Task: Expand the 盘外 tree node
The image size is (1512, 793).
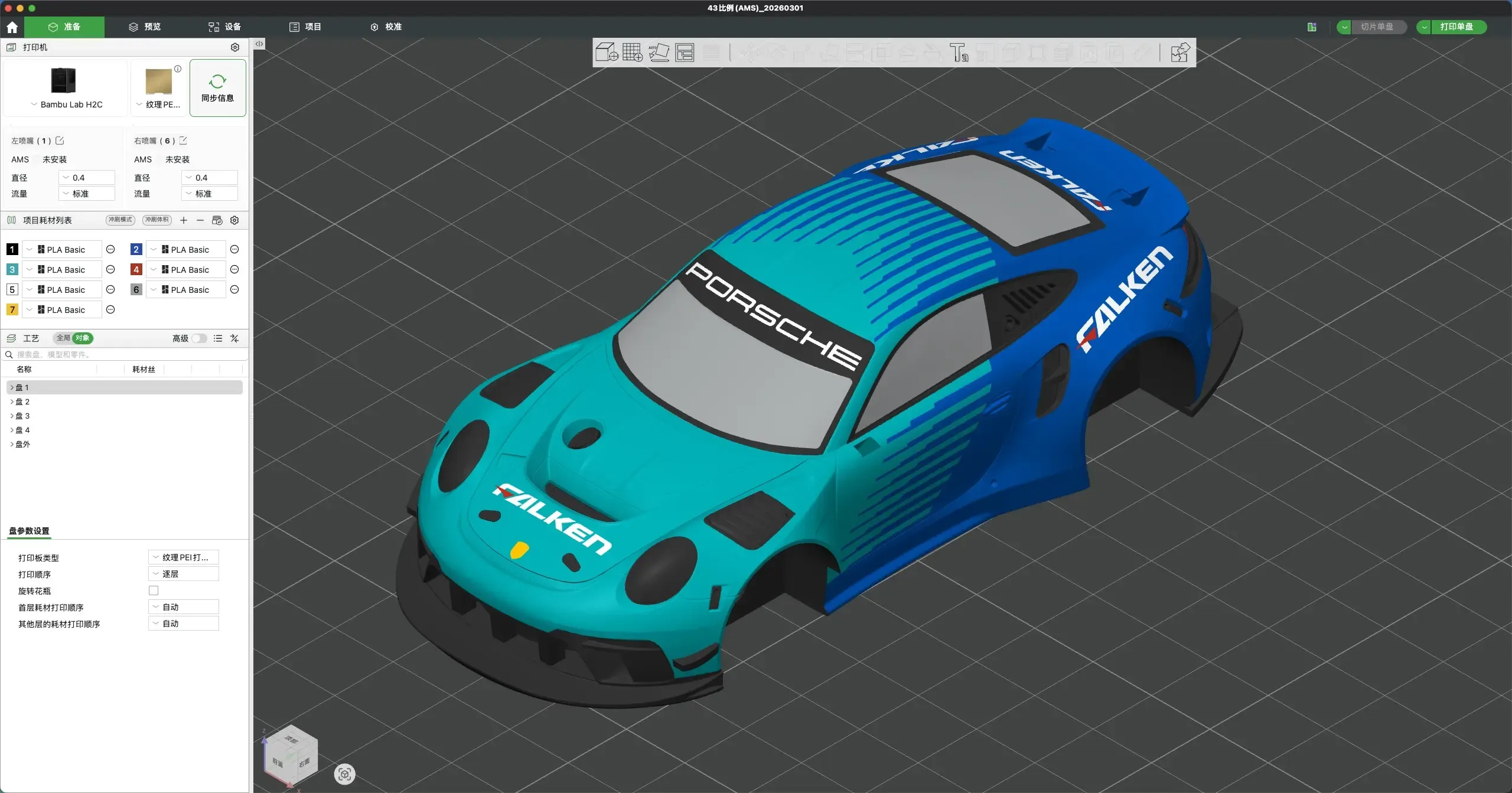Action: coord(12,444)
